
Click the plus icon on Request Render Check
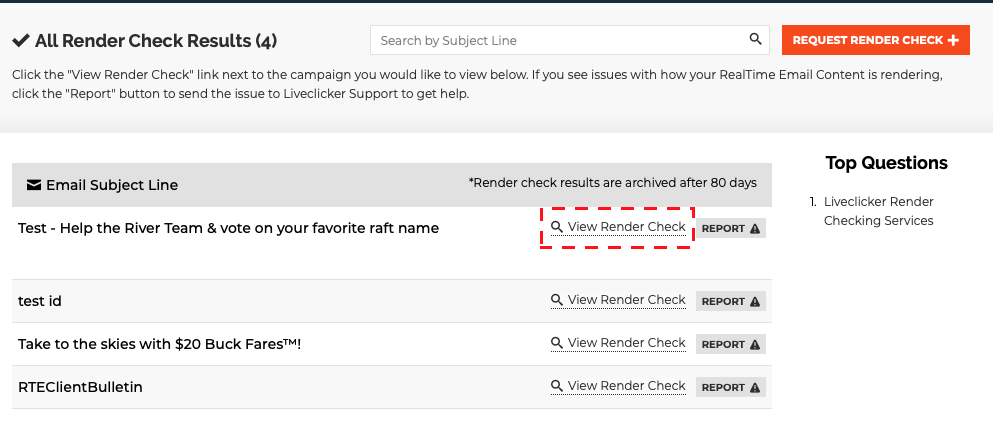pos(953,40)
